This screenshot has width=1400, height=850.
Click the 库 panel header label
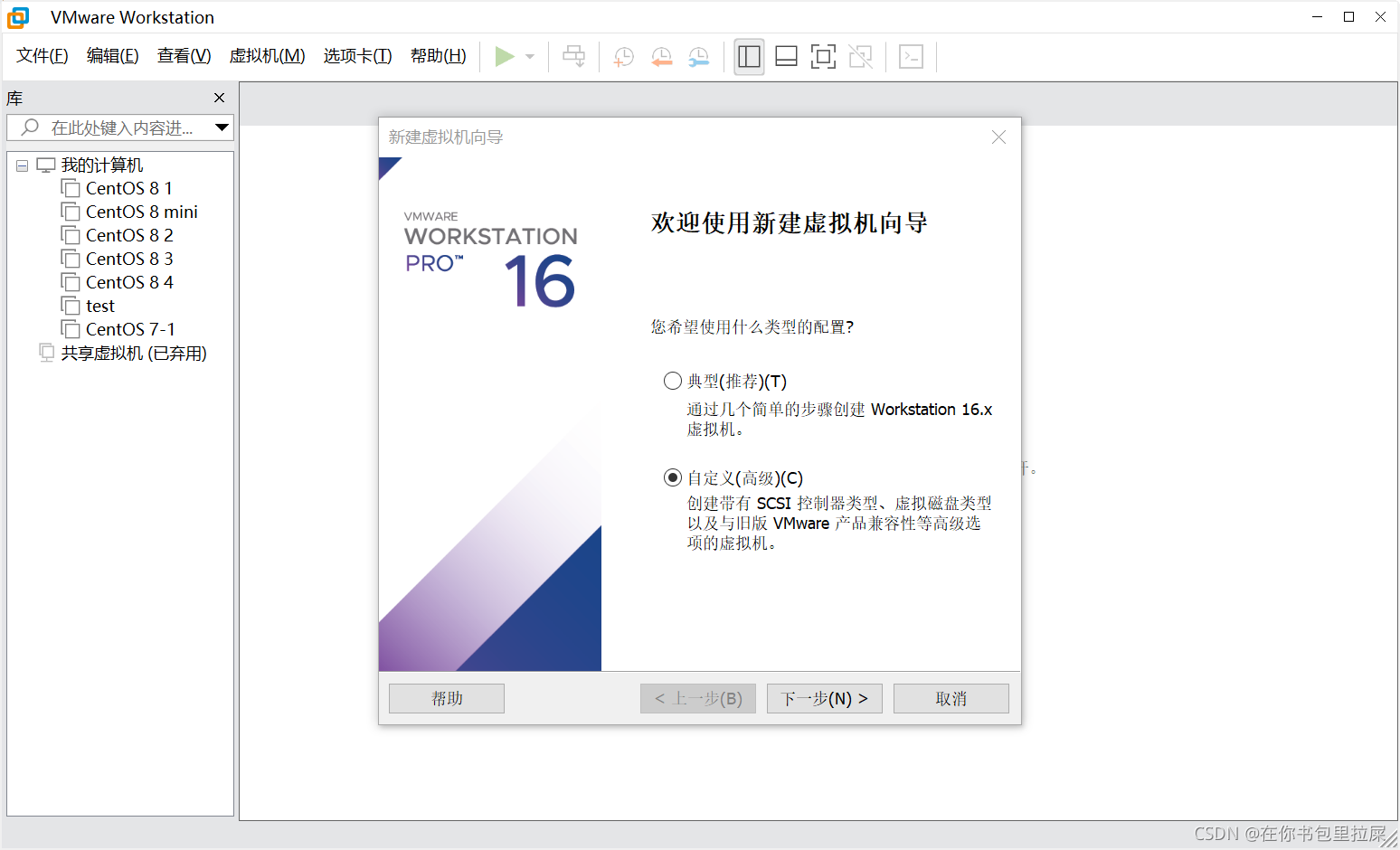[14, 99]
